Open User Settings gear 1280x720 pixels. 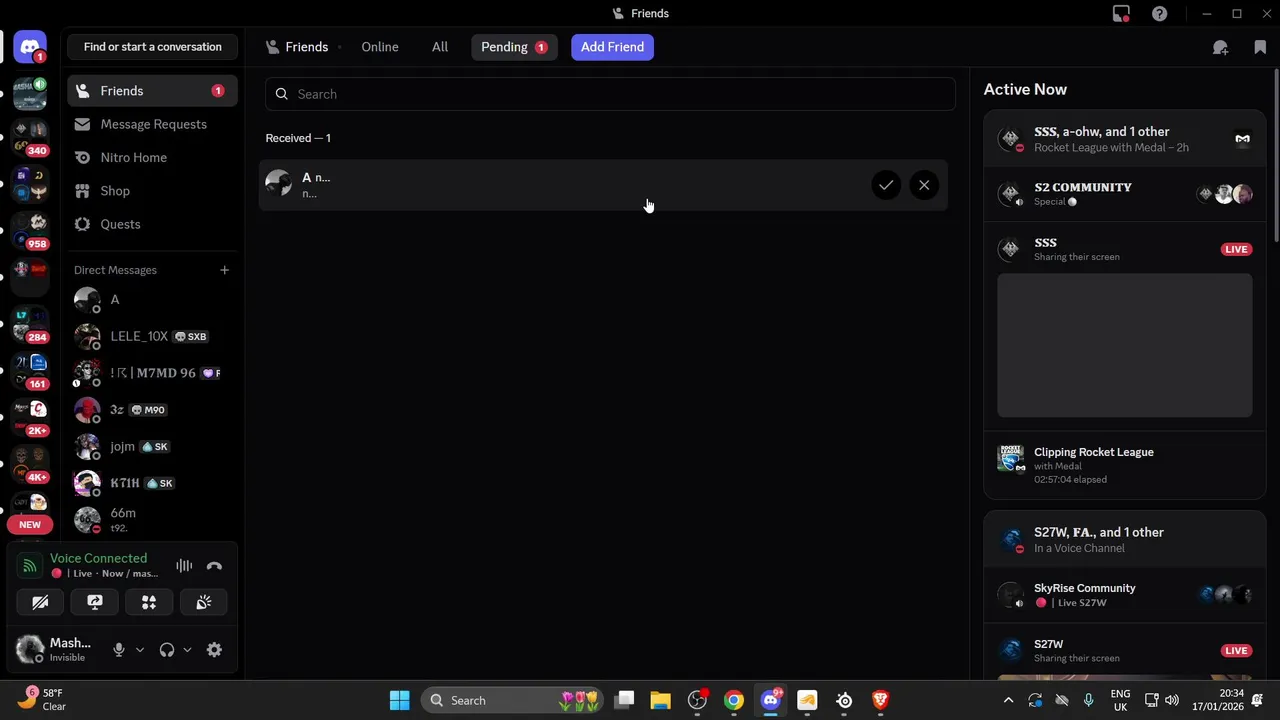tap(214, 650)
